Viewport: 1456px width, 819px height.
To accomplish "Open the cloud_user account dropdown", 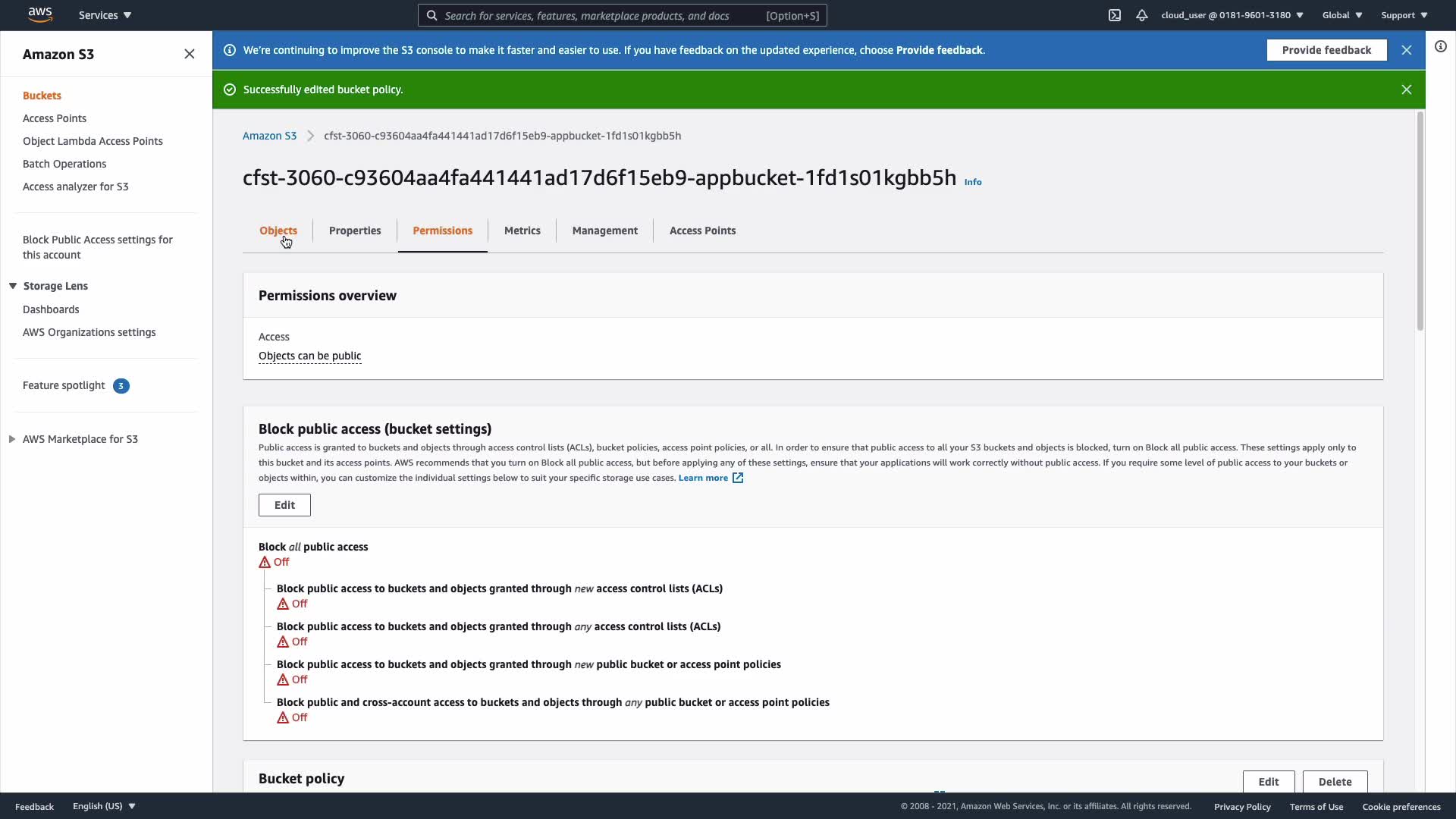I will pos(1232,15).
